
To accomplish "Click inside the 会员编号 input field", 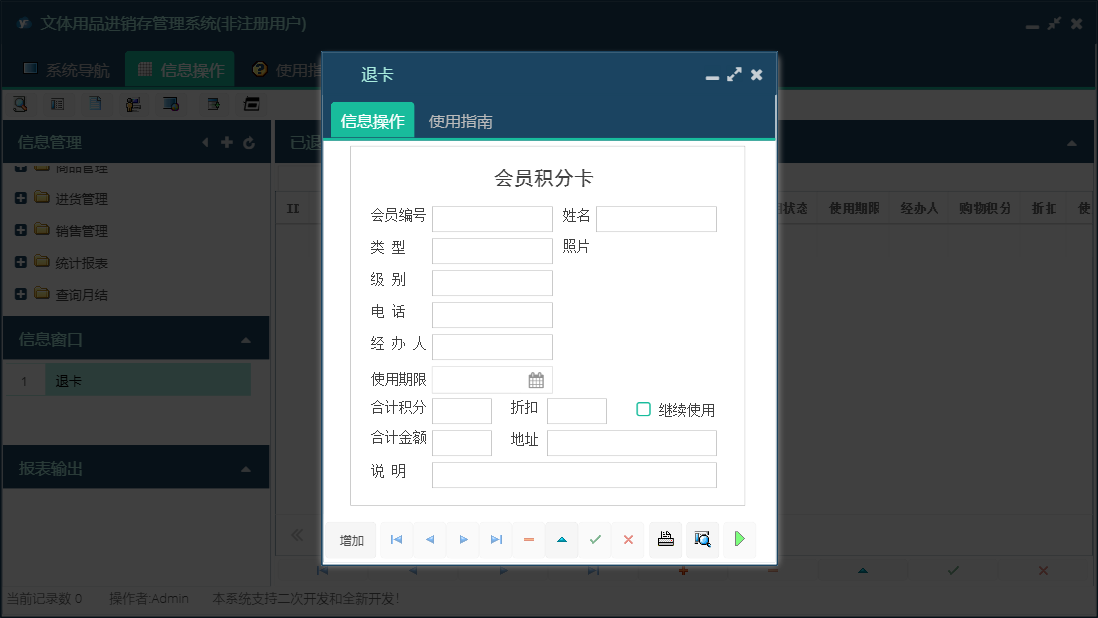I will tap(492, 218).
